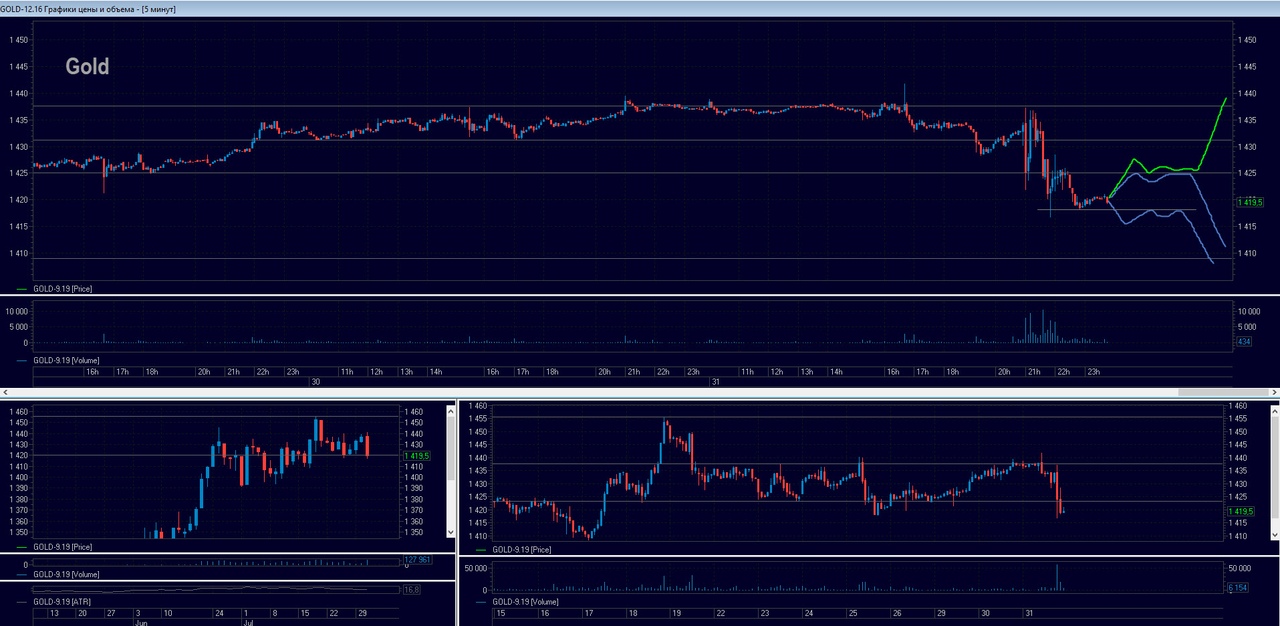Click the green 1 419,5 price tag on top chart
This screenshot has height=626, width=1280.
(1250, 202)
